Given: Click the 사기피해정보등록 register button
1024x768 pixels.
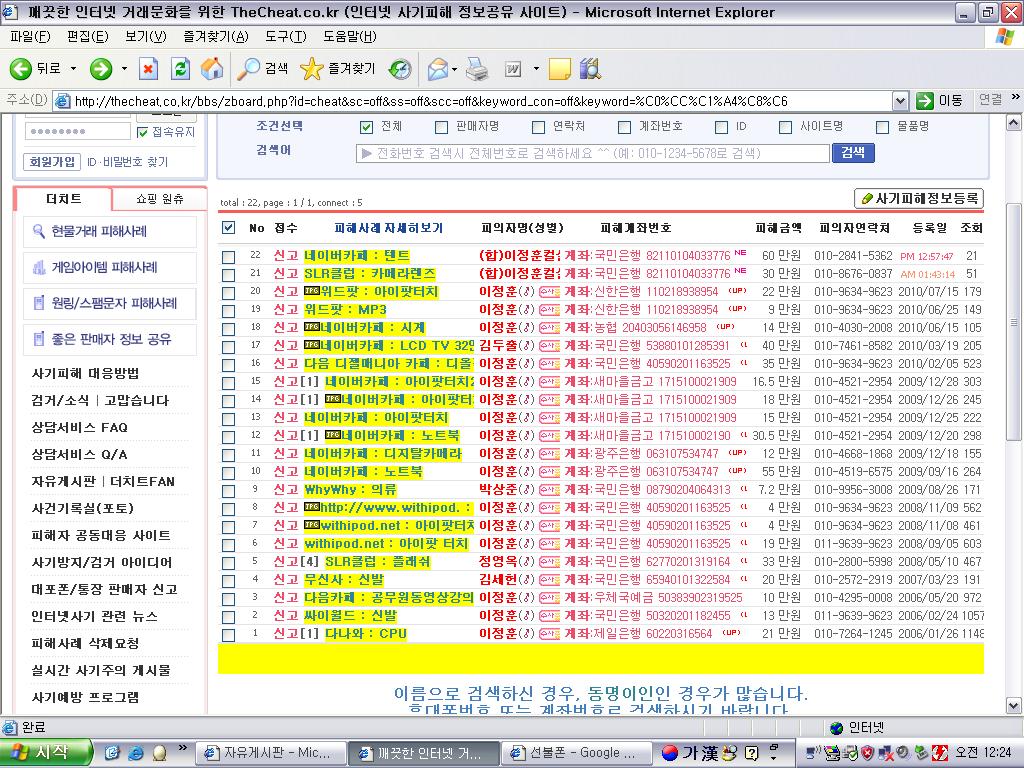Looking at the screenshot, I should 919,199.
